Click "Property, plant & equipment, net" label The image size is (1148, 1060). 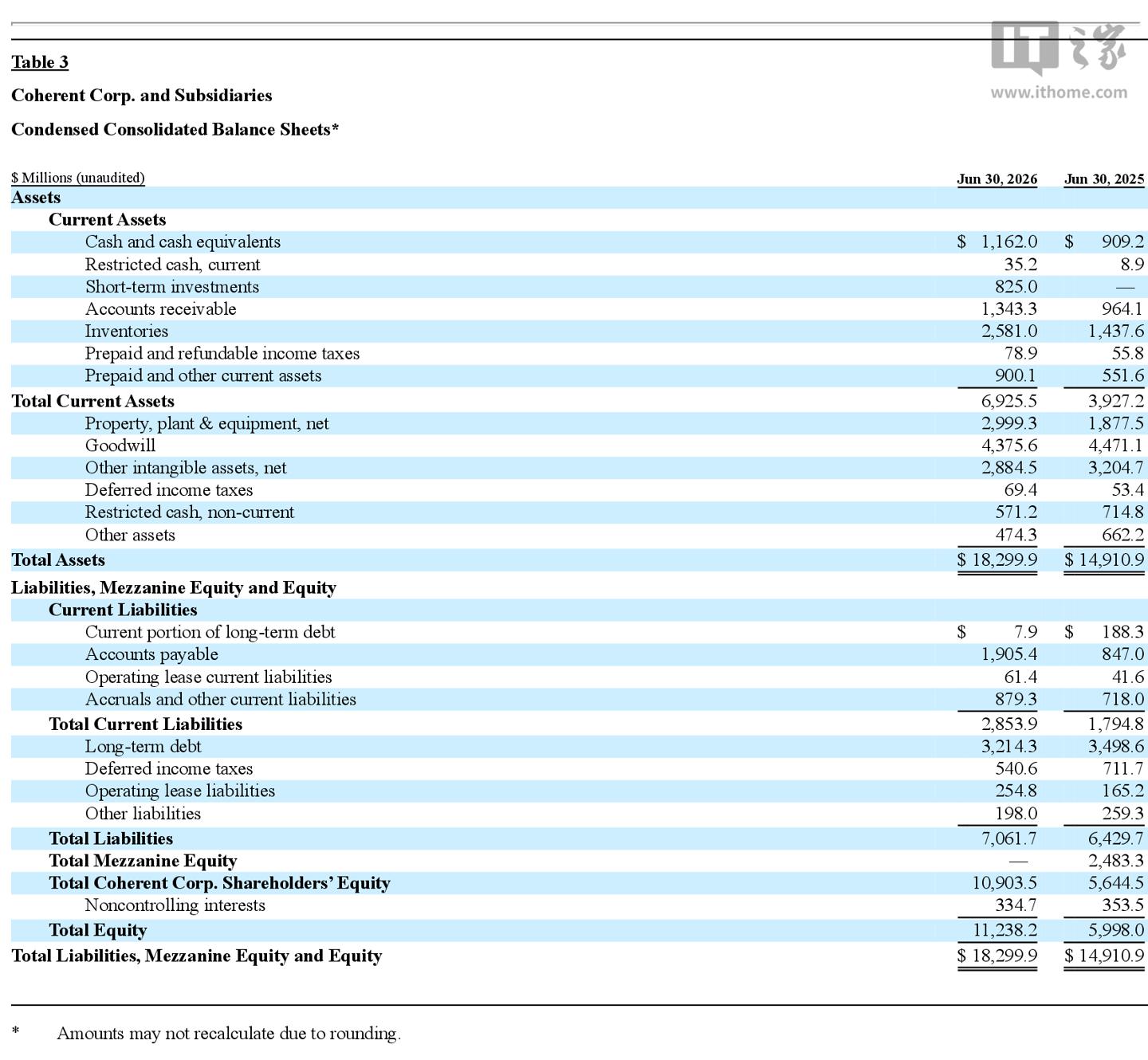pos(206,424)
